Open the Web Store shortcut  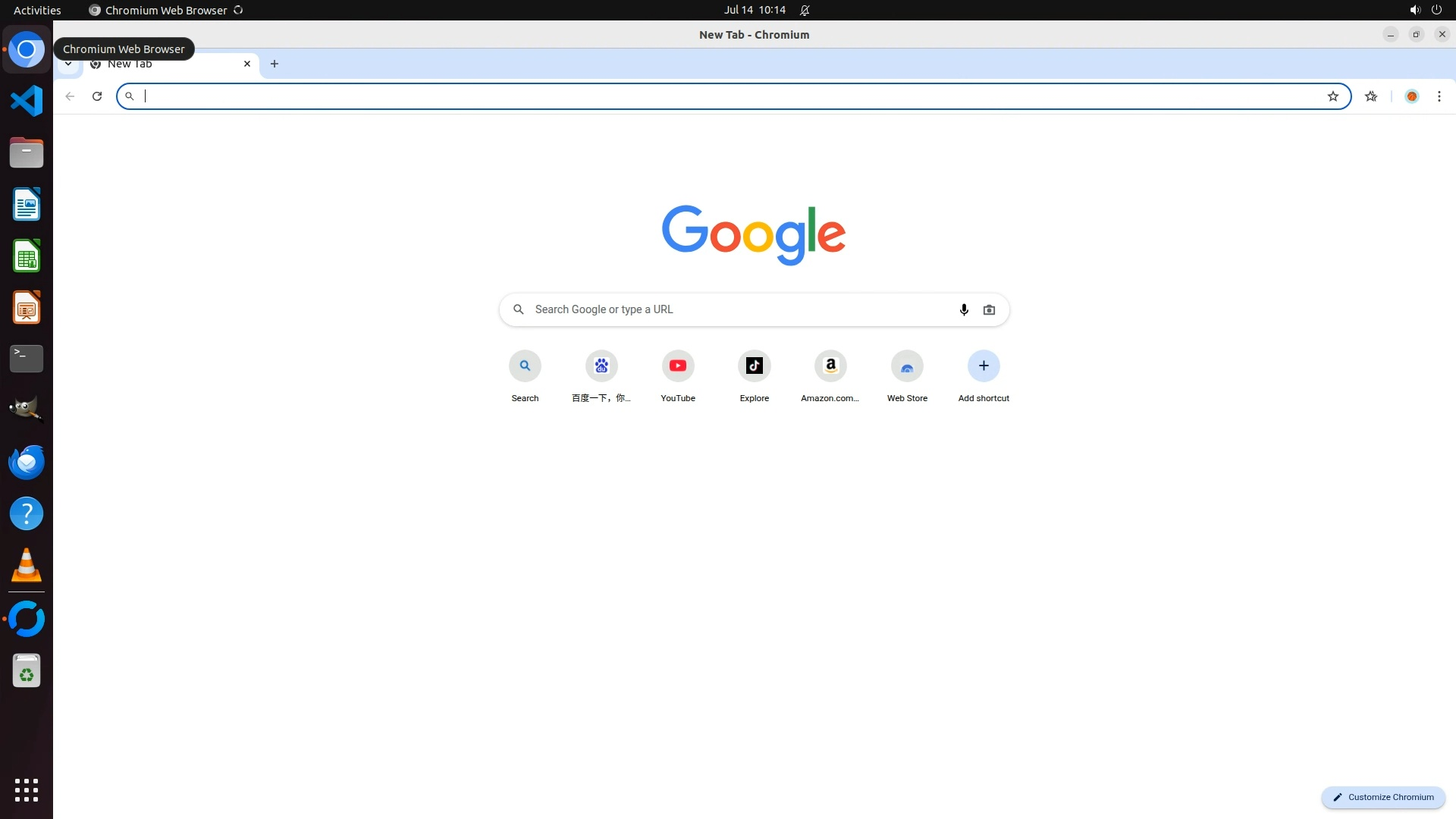tap(907, 366)
